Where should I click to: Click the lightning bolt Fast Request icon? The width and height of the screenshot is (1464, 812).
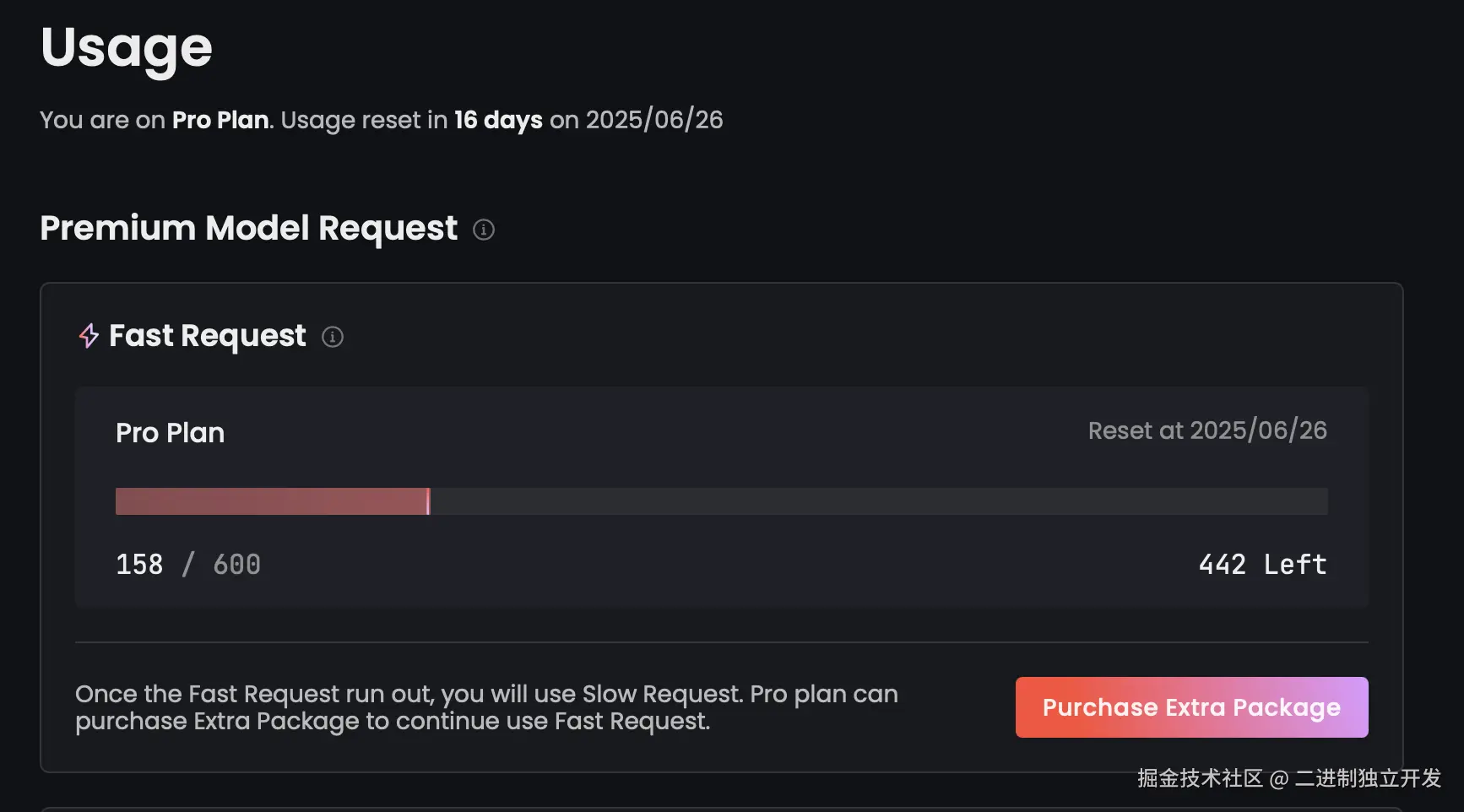[89, 336]
